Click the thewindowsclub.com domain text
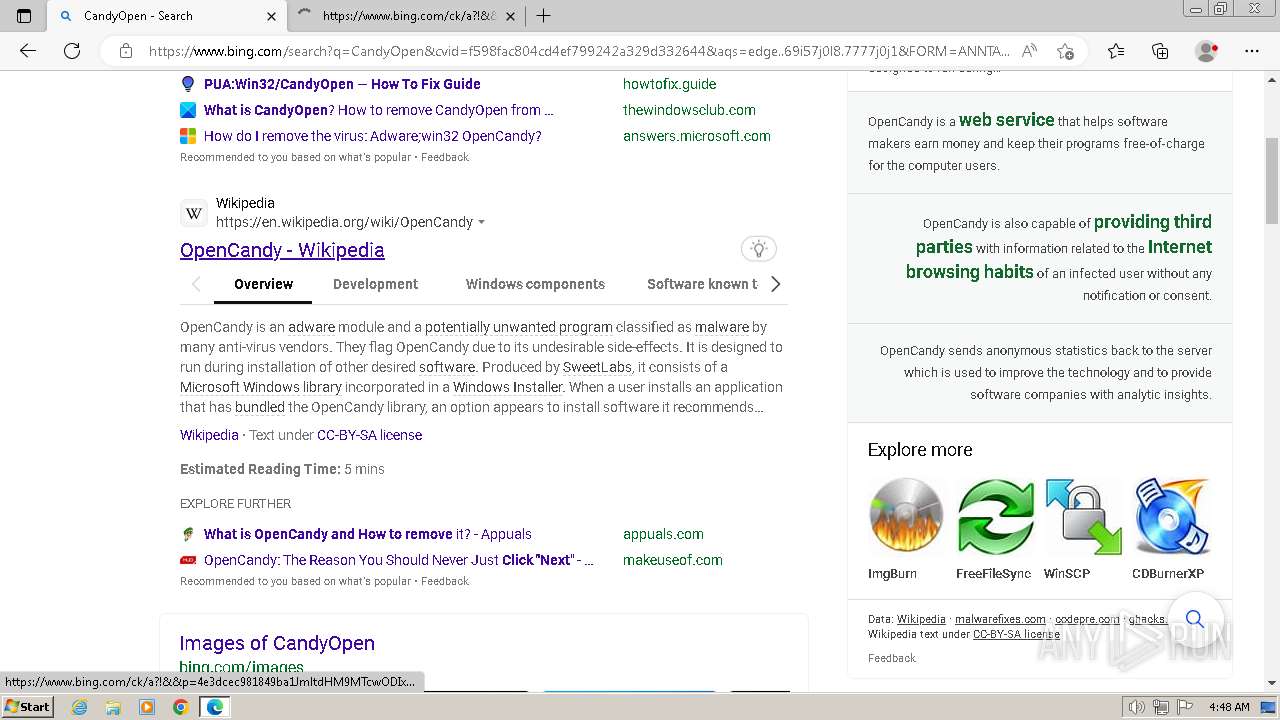1280x720 pixels. pyautogui.click(x=689, y=110)
